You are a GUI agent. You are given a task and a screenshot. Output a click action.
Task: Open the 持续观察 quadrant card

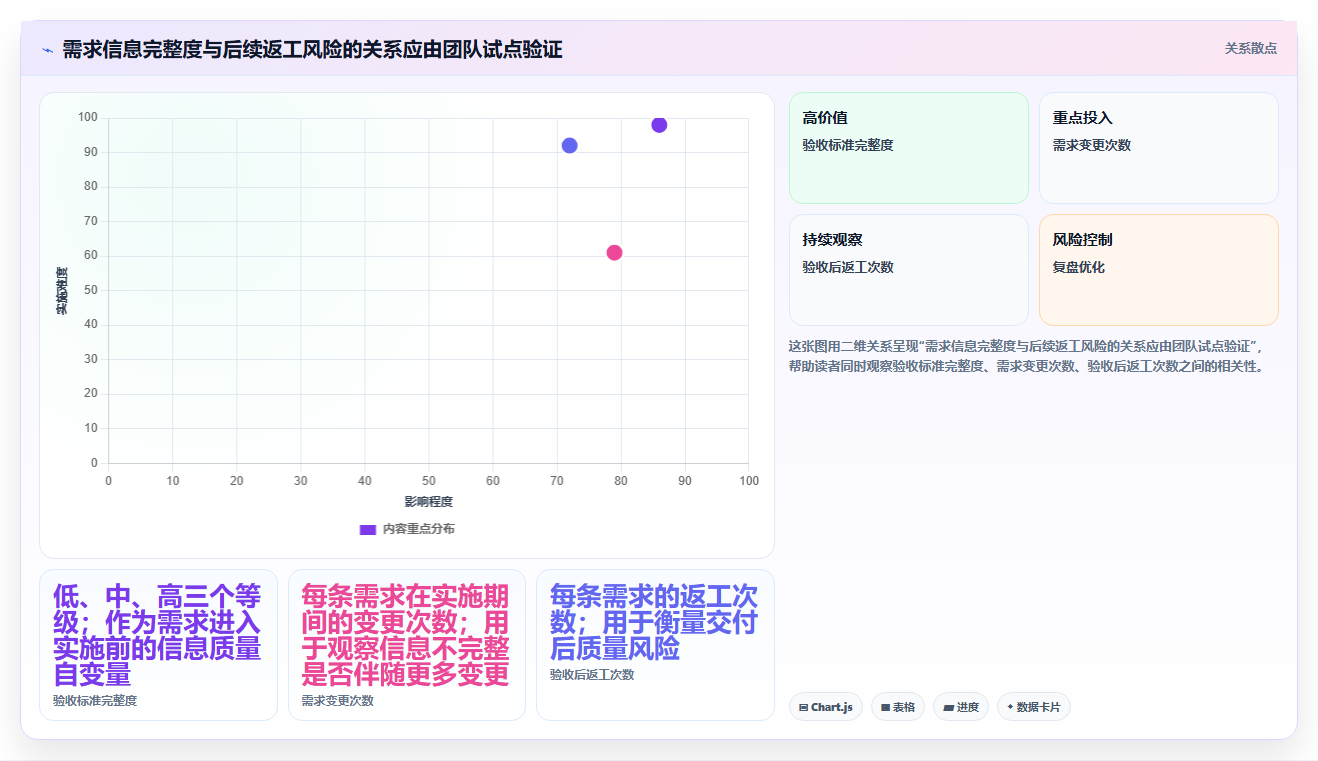point(909,270)
